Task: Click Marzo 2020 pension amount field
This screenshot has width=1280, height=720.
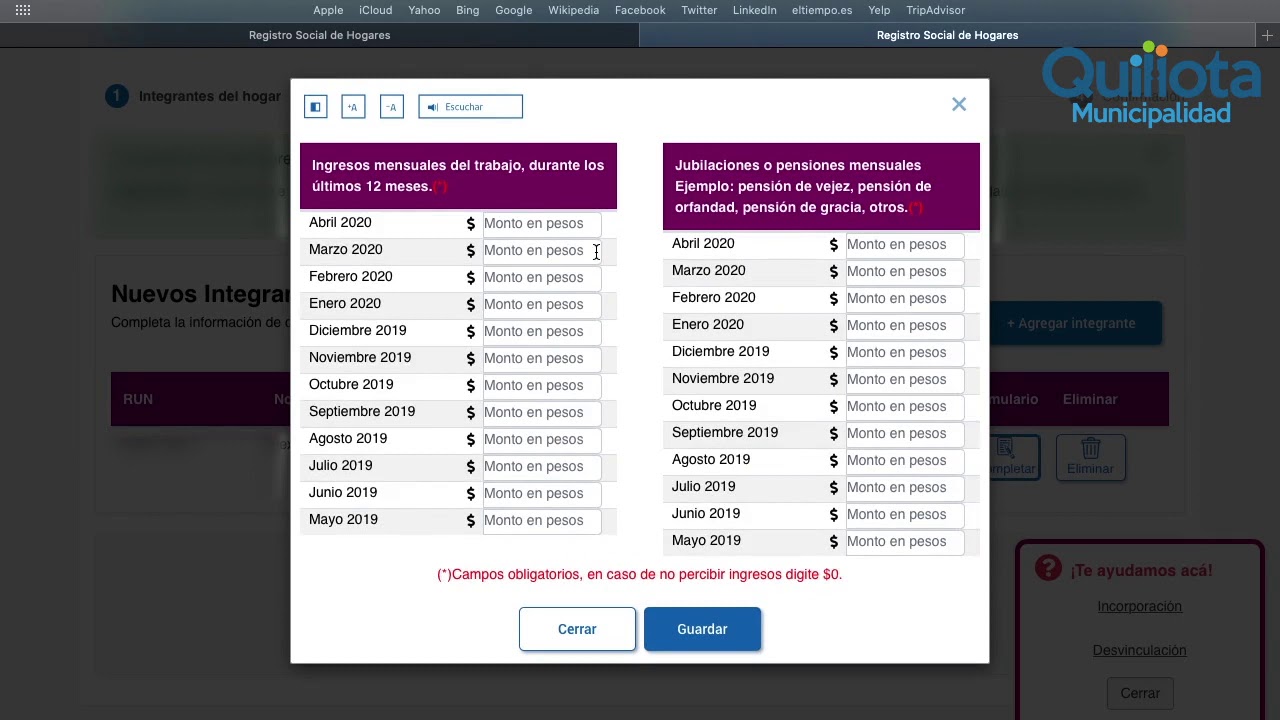Action: [x=904, y=271]
